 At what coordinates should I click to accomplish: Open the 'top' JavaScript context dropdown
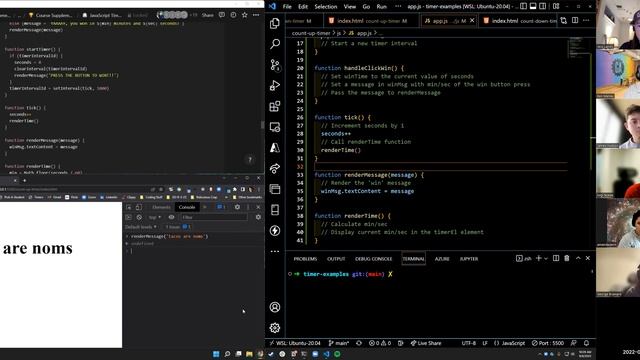(x=155, y=218)
